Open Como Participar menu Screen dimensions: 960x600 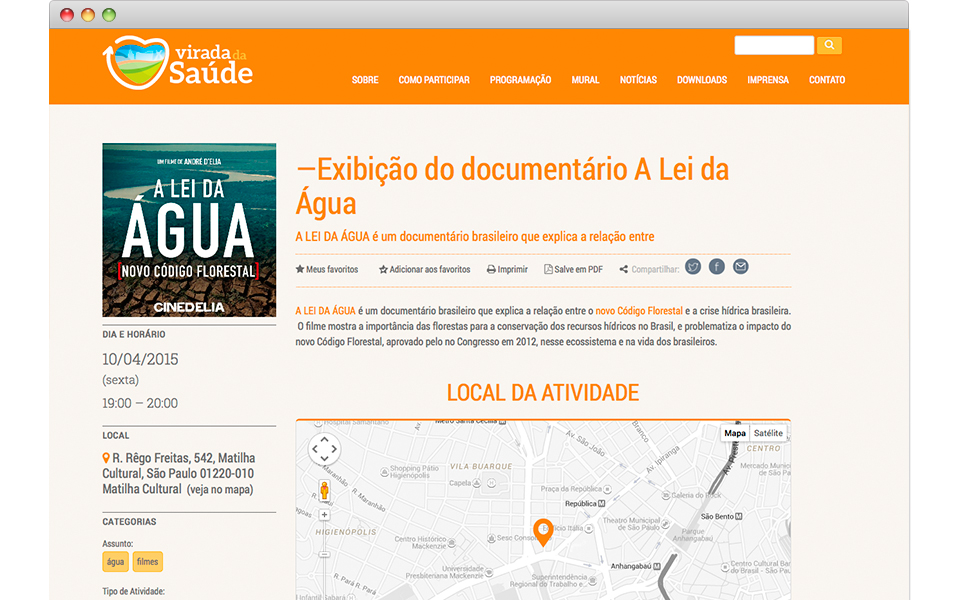tap(434, 80)
